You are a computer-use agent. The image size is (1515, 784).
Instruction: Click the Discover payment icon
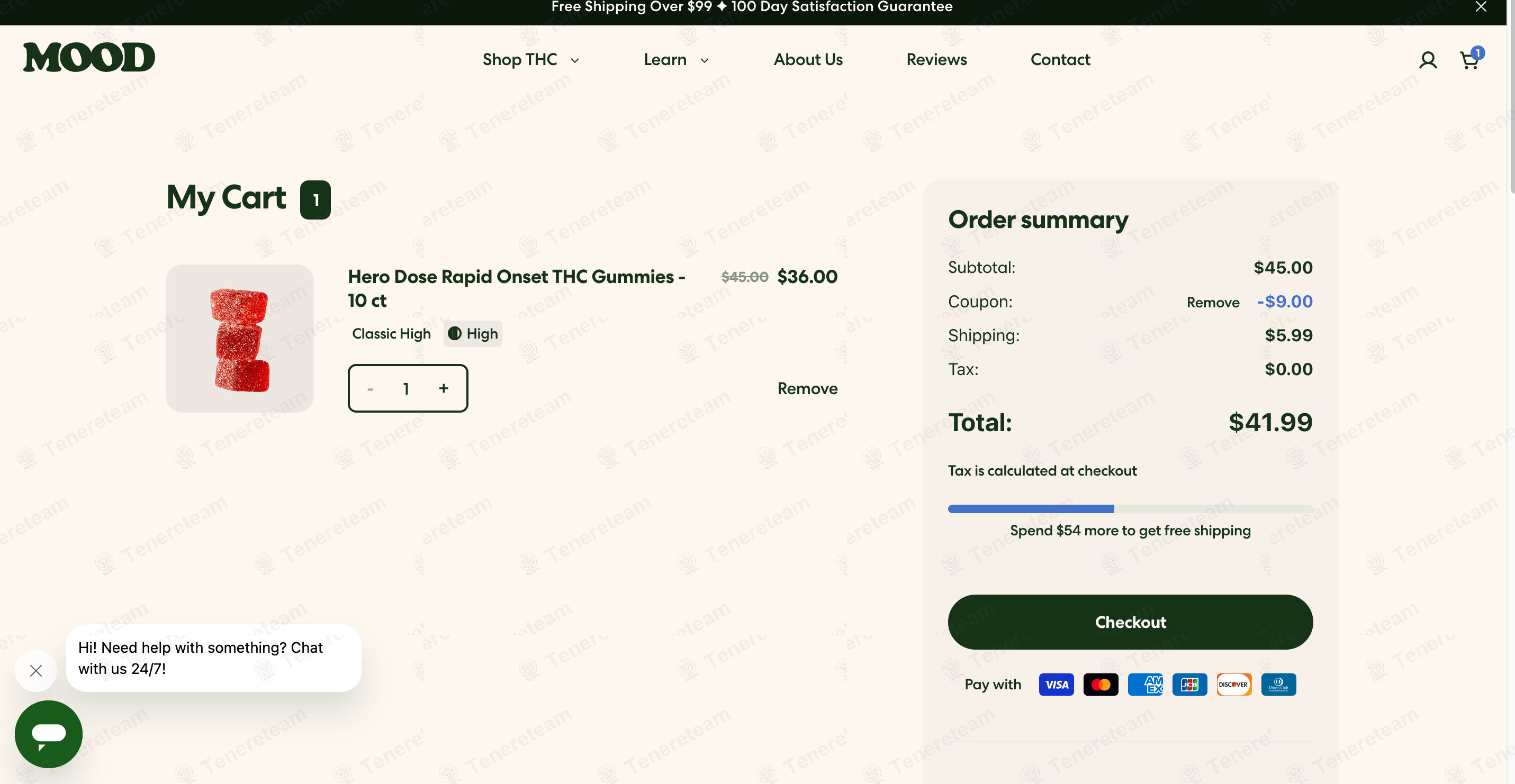[1234, 684]
